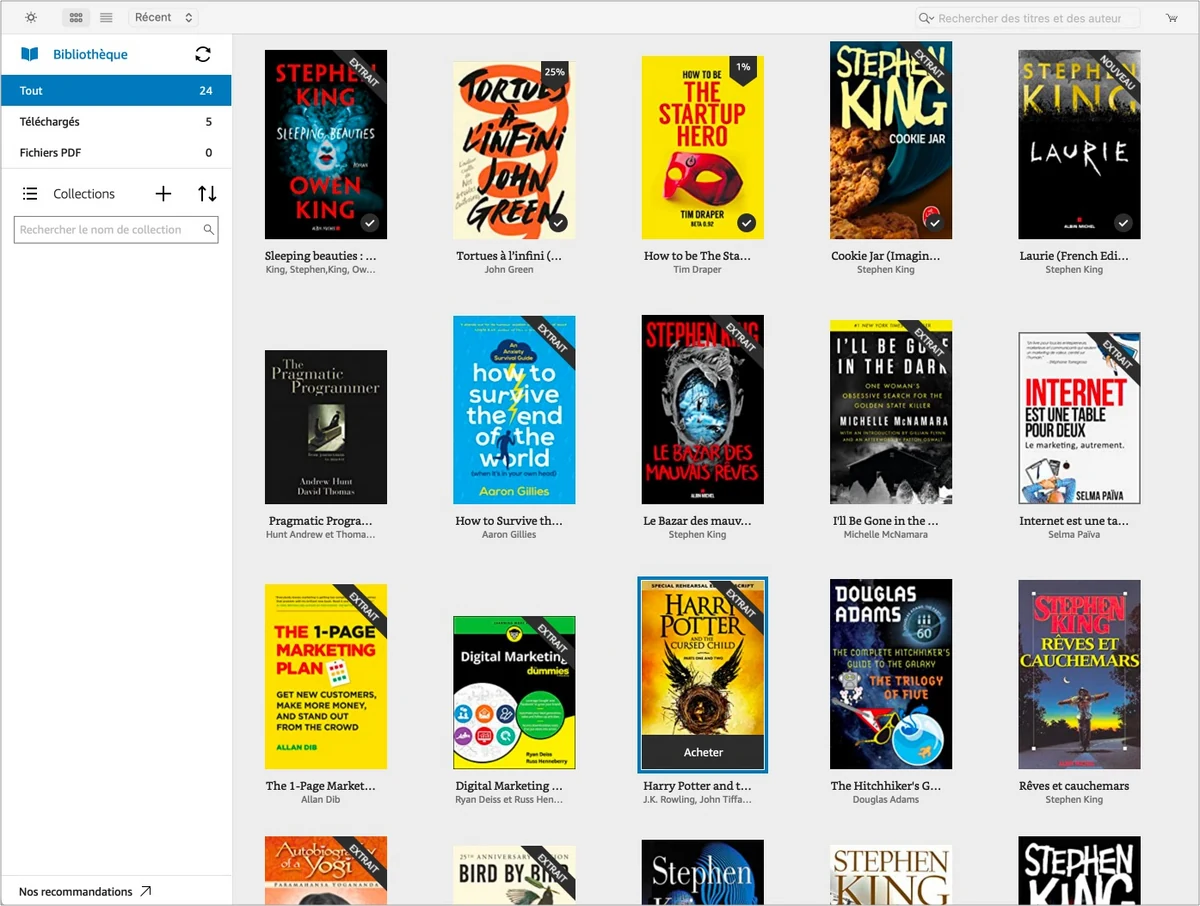1200x906 pixels.
Task: Click the collection search magnifier icon
Action: click(208, 230)
